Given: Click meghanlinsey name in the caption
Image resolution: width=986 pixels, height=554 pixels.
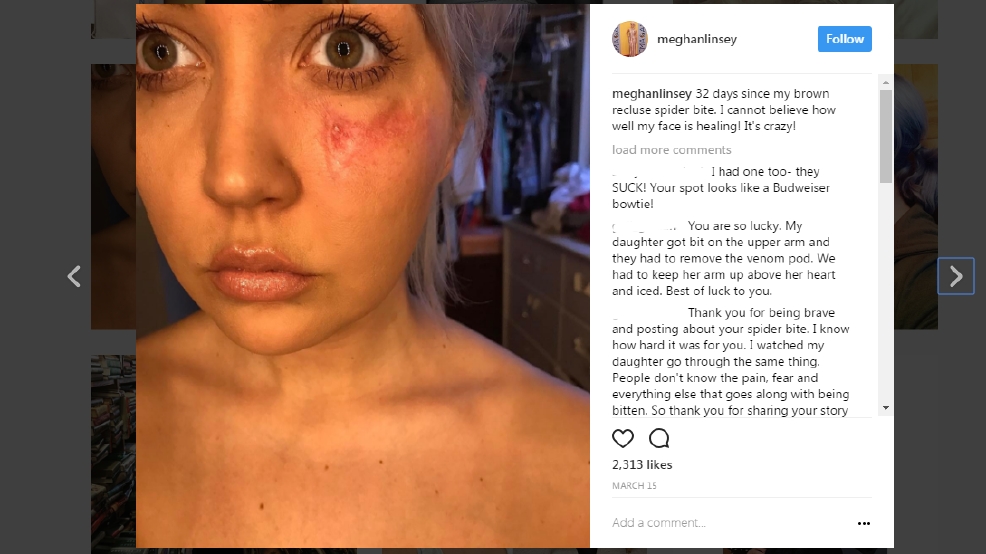Looking at the screenshot, I should (x=651, y=94).
